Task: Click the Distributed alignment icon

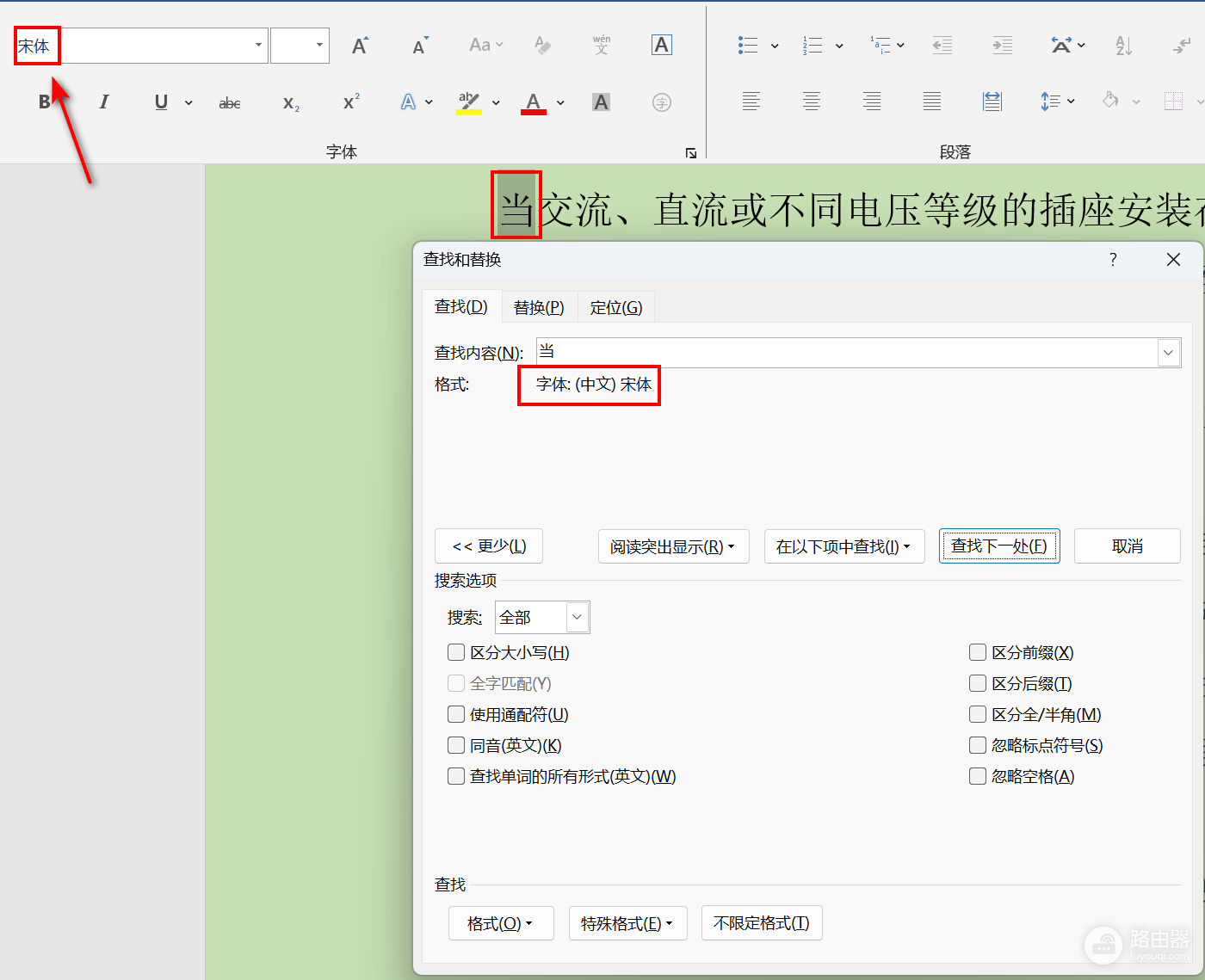Action: 992,102
